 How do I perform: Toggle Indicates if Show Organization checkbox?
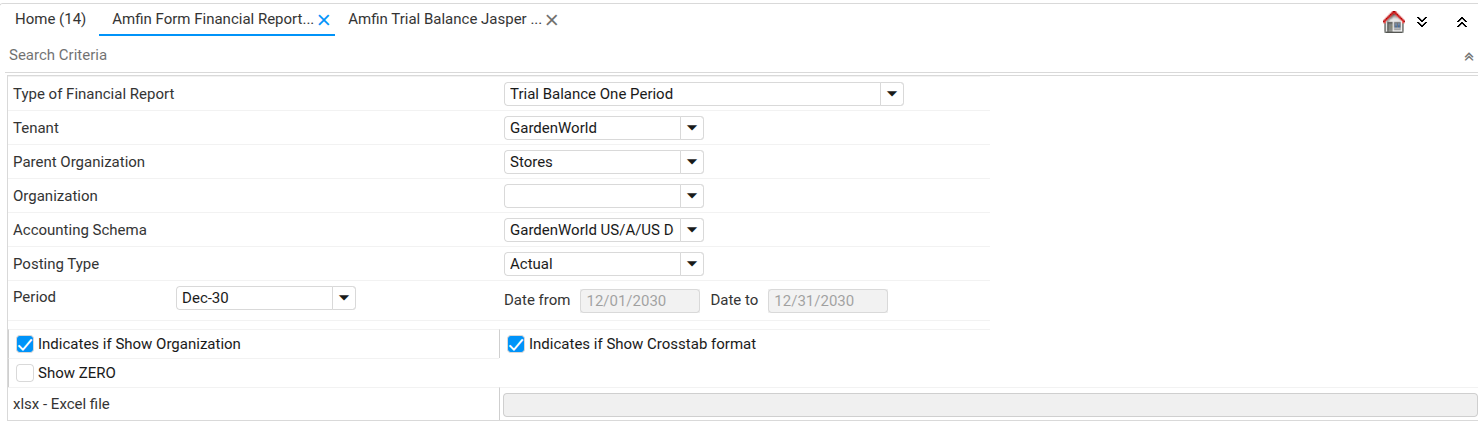tap(26, 344)
